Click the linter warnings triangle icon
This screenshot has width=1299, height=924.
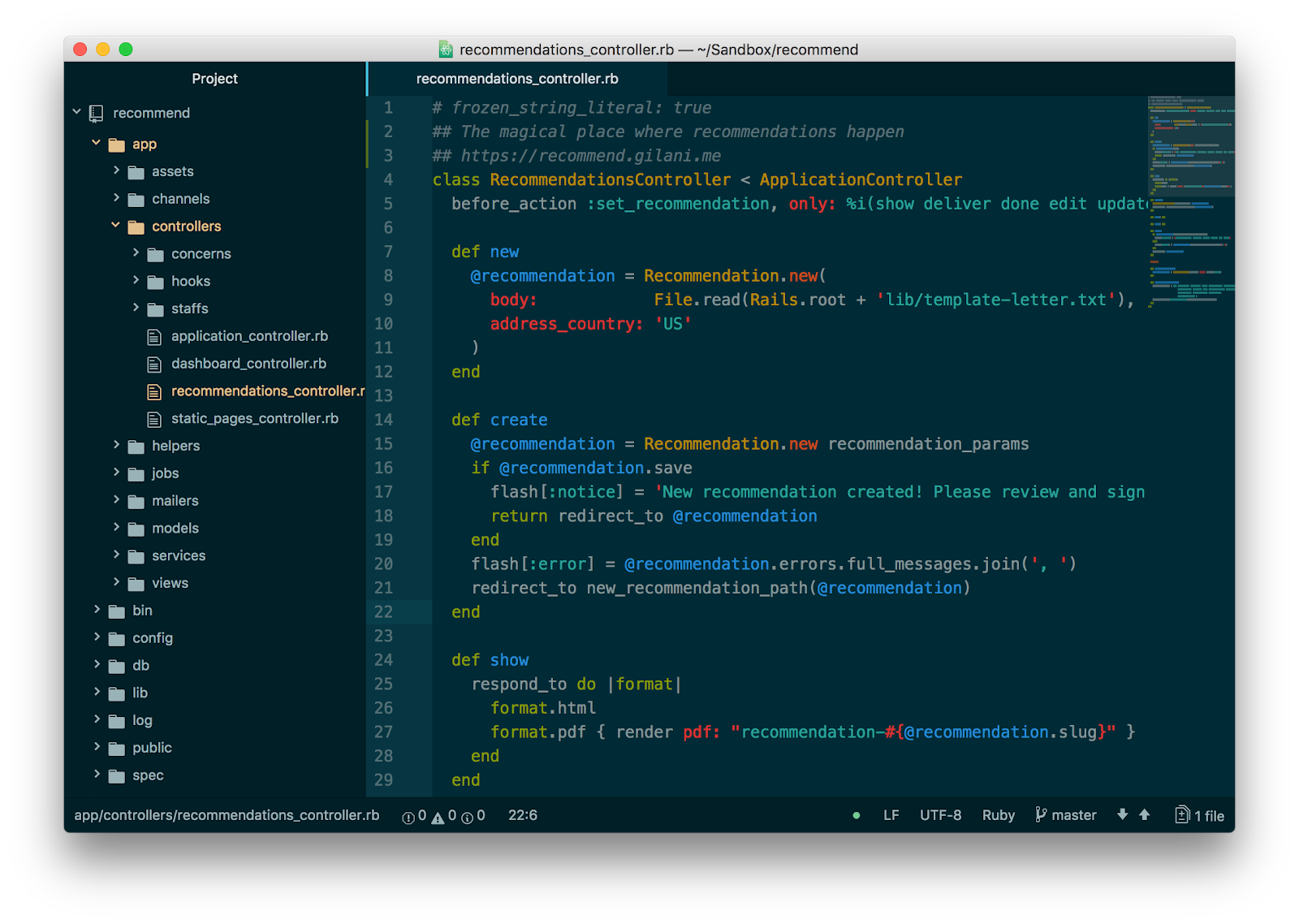coord(438,818)
